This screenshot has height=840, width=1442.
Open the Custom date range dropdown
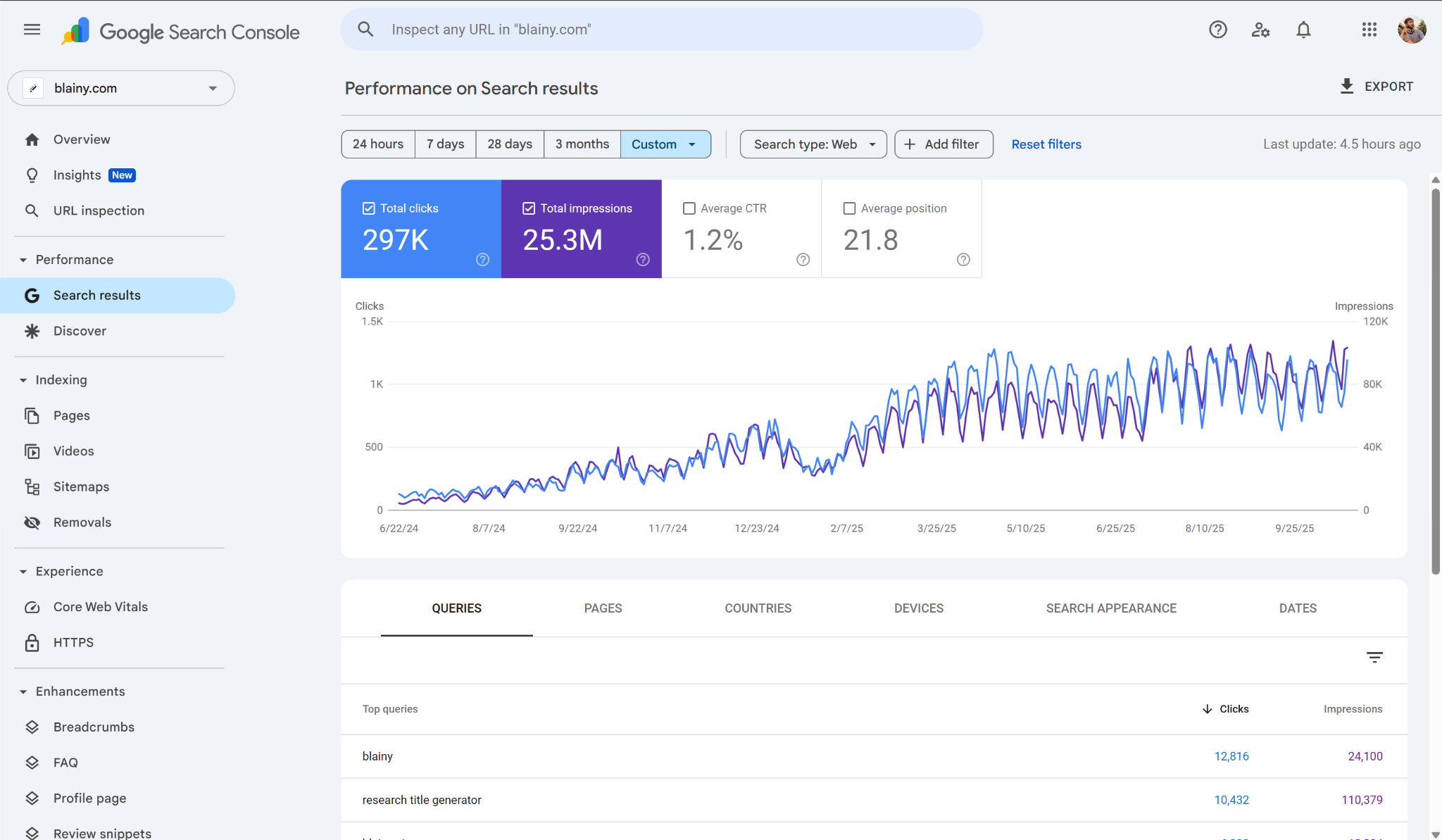665,144
